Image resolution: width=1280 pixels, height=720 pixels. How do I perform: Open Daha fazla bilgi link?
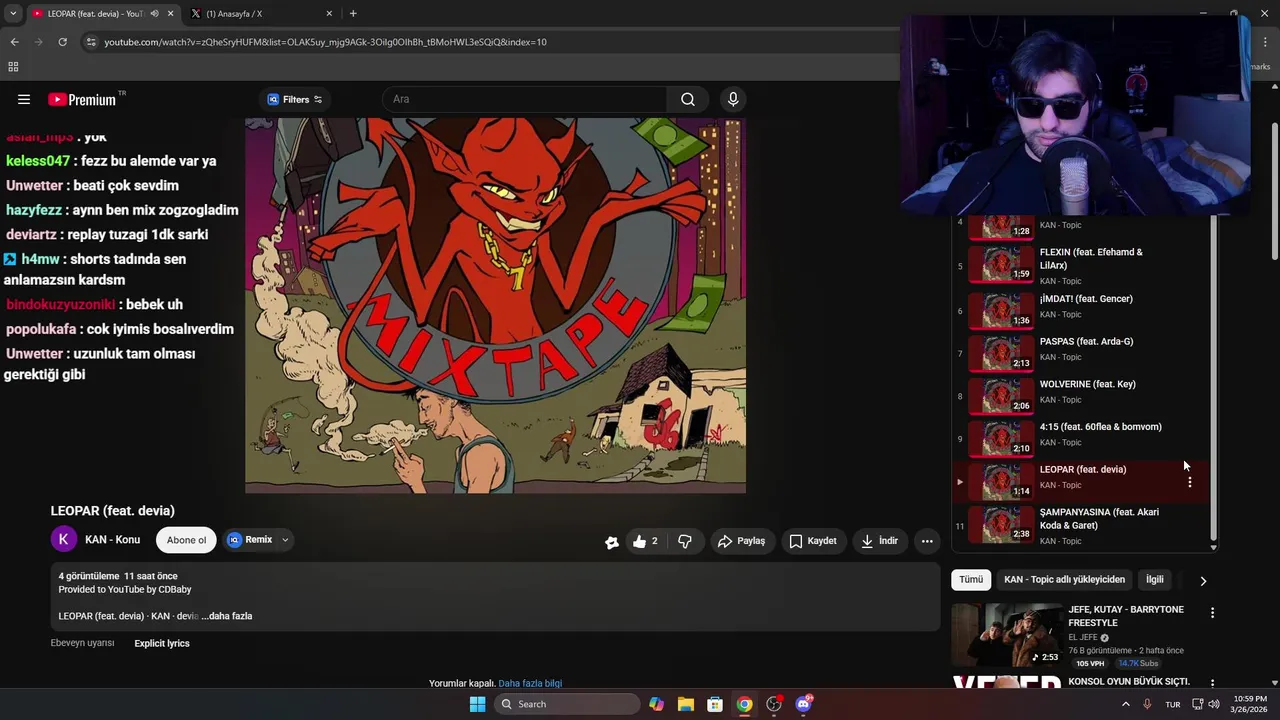(530, 684)
